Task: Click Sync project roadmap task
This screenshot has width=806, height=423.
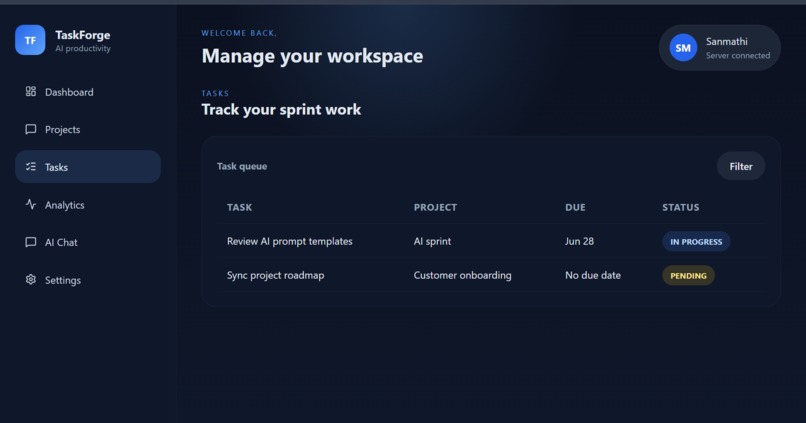Action: pyautogui.click(x=276, y=275)
